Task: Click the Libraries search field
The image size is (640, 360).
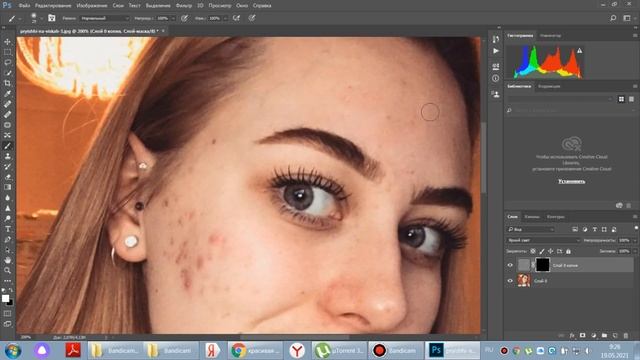Action: point(571,110)
